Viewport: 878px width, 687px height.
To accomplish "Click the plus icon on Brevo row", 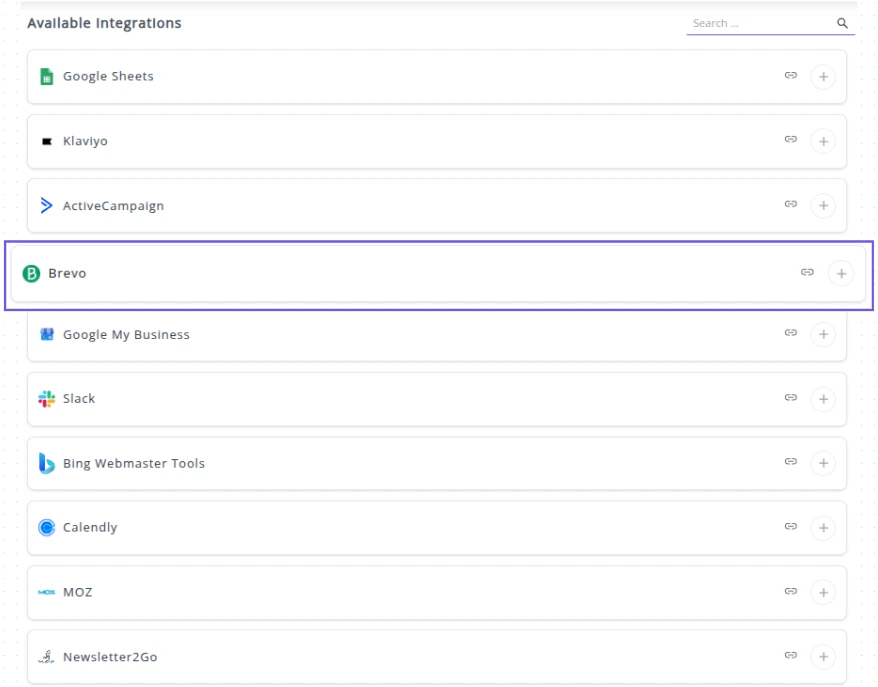I will pyautogui.click(x=841, y=273).
